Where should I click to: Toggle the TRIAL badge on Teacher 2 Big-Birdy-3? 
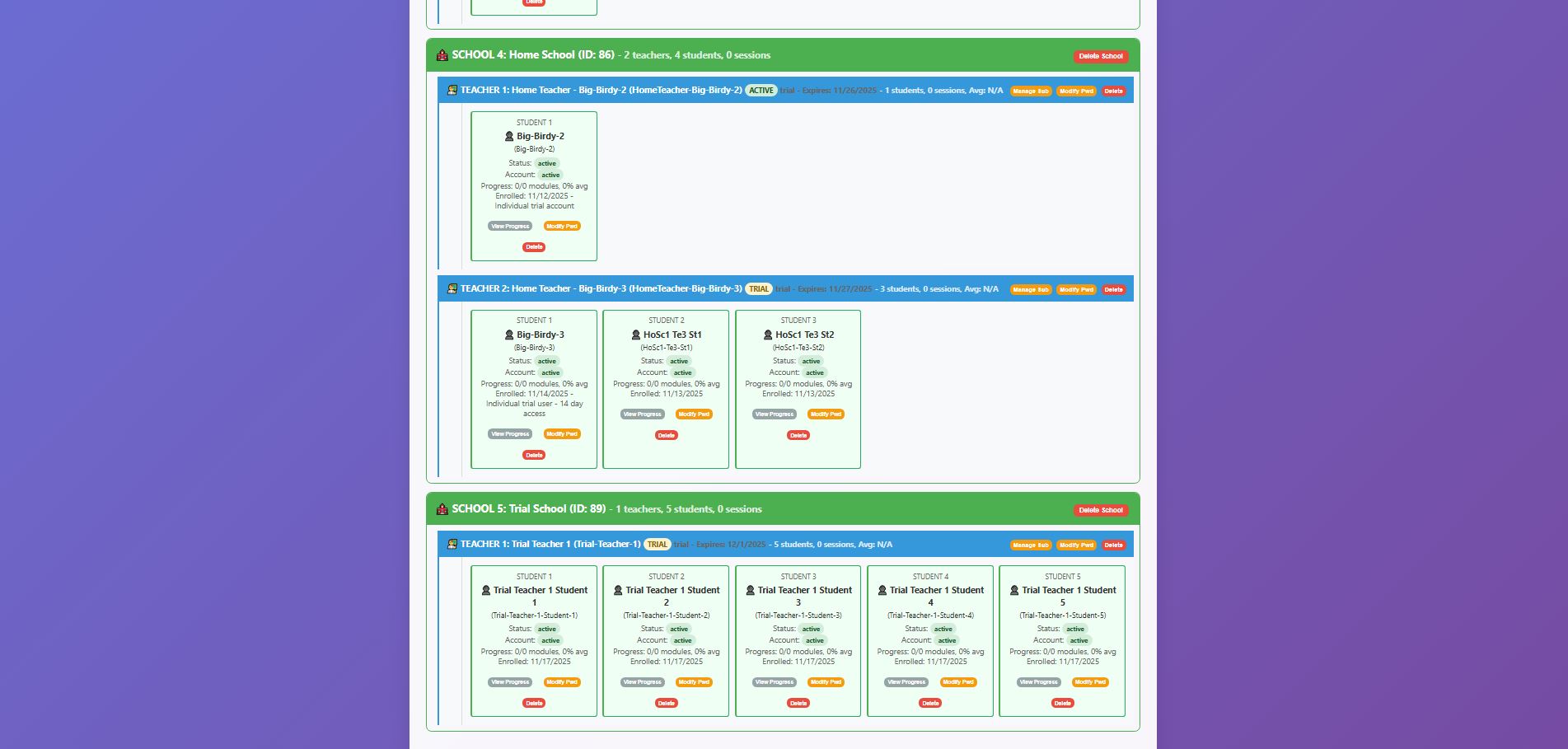pyautogui.click(x=758, y=289)
